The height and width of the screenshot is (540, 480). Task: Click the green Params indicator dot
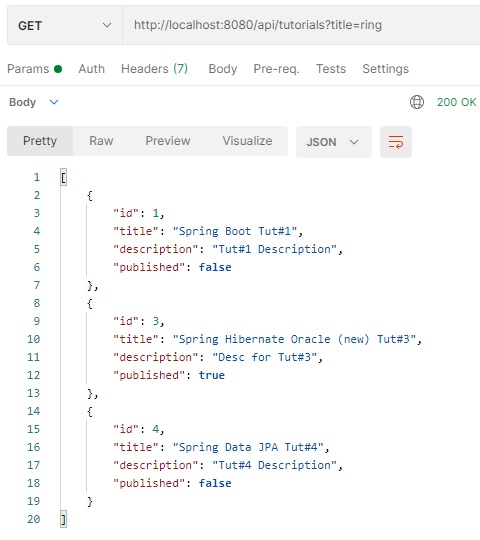(x=58, y=69)
